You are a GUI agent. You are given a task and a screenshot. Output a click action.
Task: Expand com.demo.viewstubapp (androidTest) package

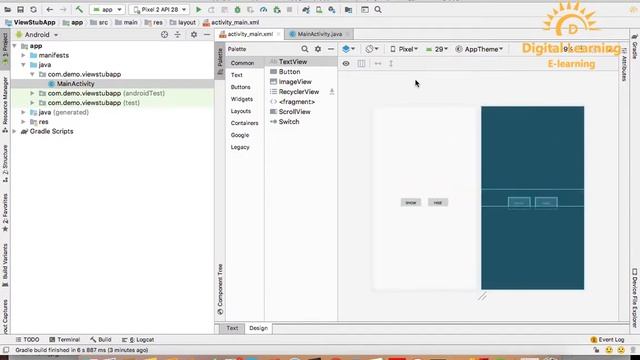click(x=32, y=93)
